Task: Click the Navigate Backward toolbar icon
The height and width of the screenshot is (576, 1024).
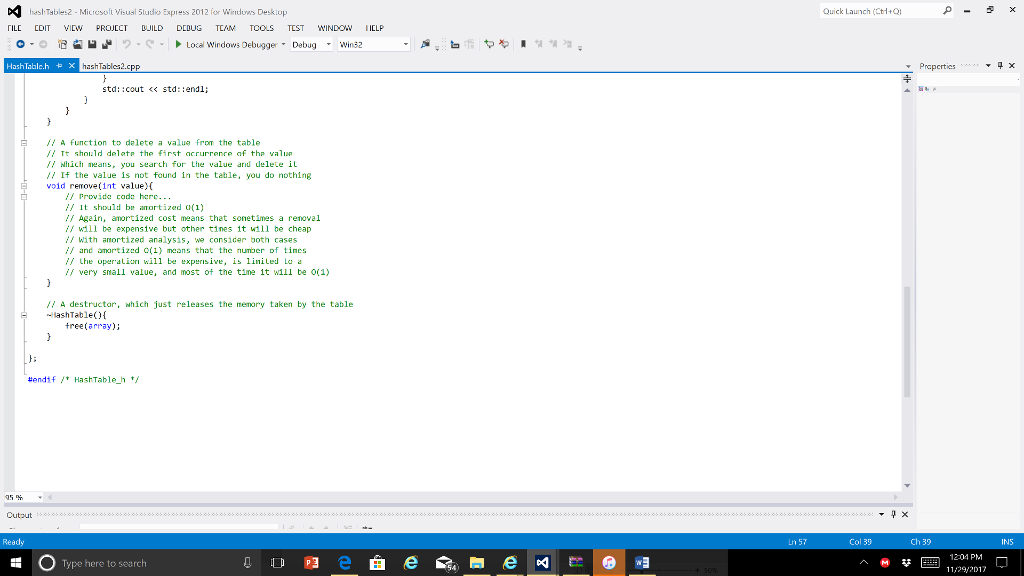Action: pos(21,44)
